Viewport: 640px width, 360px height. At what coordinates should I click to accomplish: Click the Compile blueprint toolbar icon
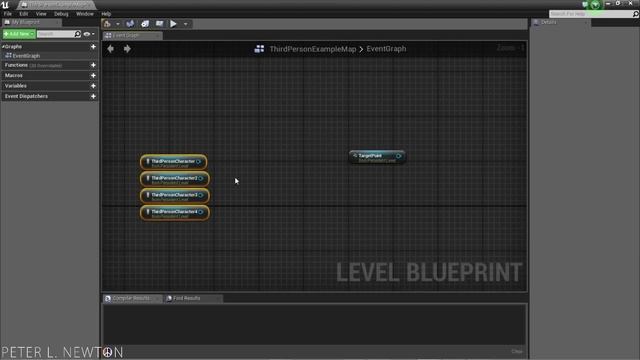click(x=107, y=24)
